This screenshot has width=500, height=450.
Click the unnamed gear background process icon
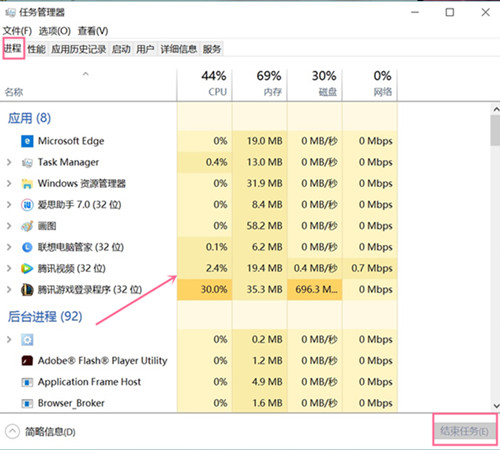click(27, 340)
